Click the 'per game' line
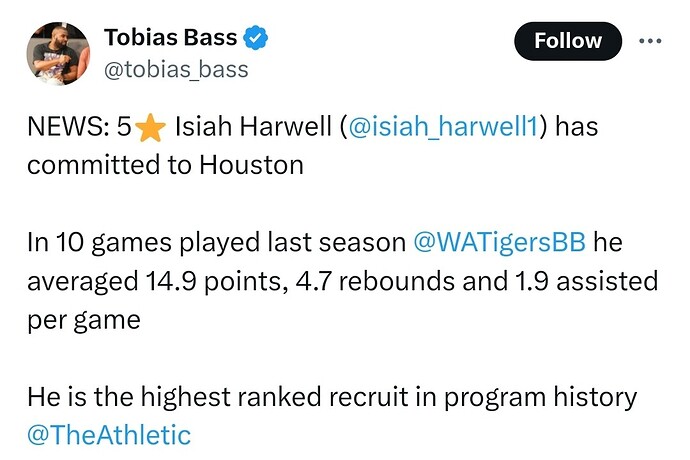The width and height of the screenshot is (690, 460). (x=84, y=320)
